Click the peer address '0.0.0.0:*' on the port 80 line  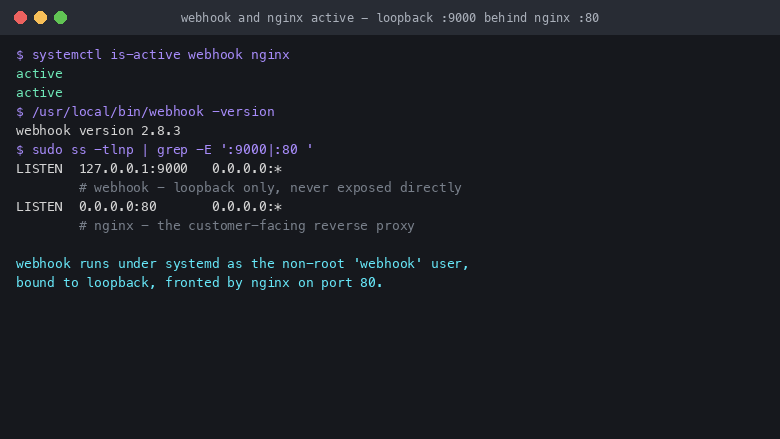click(x=247, y=207)
